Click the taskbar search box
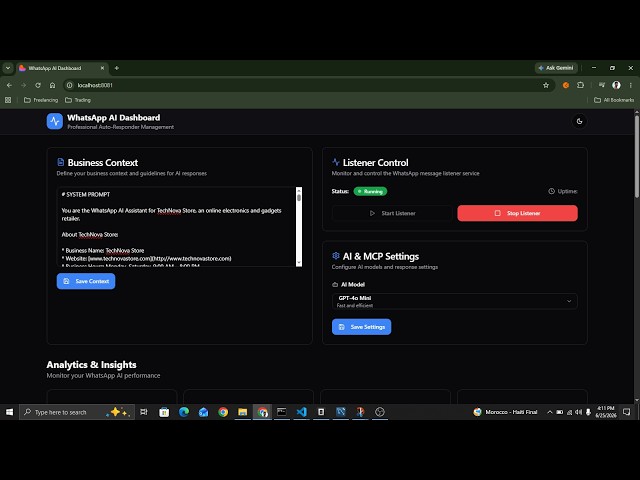640x480 pixels. [x=77, y=412]
